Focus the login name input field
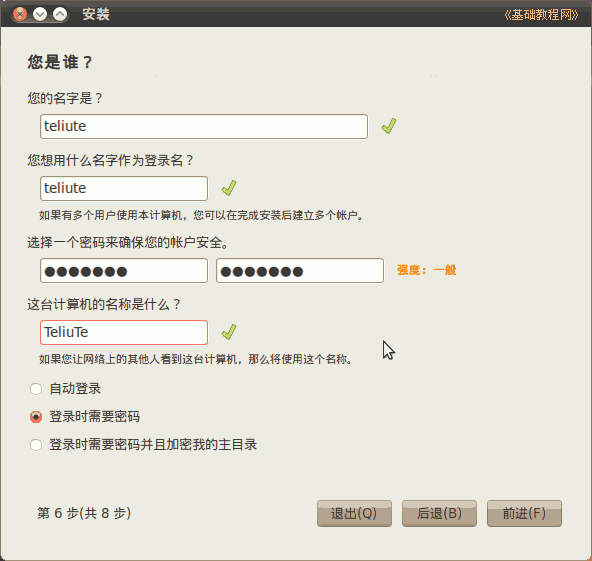Image resolution: width=592 pixels, height=561 pixels. tap(124, 188)
